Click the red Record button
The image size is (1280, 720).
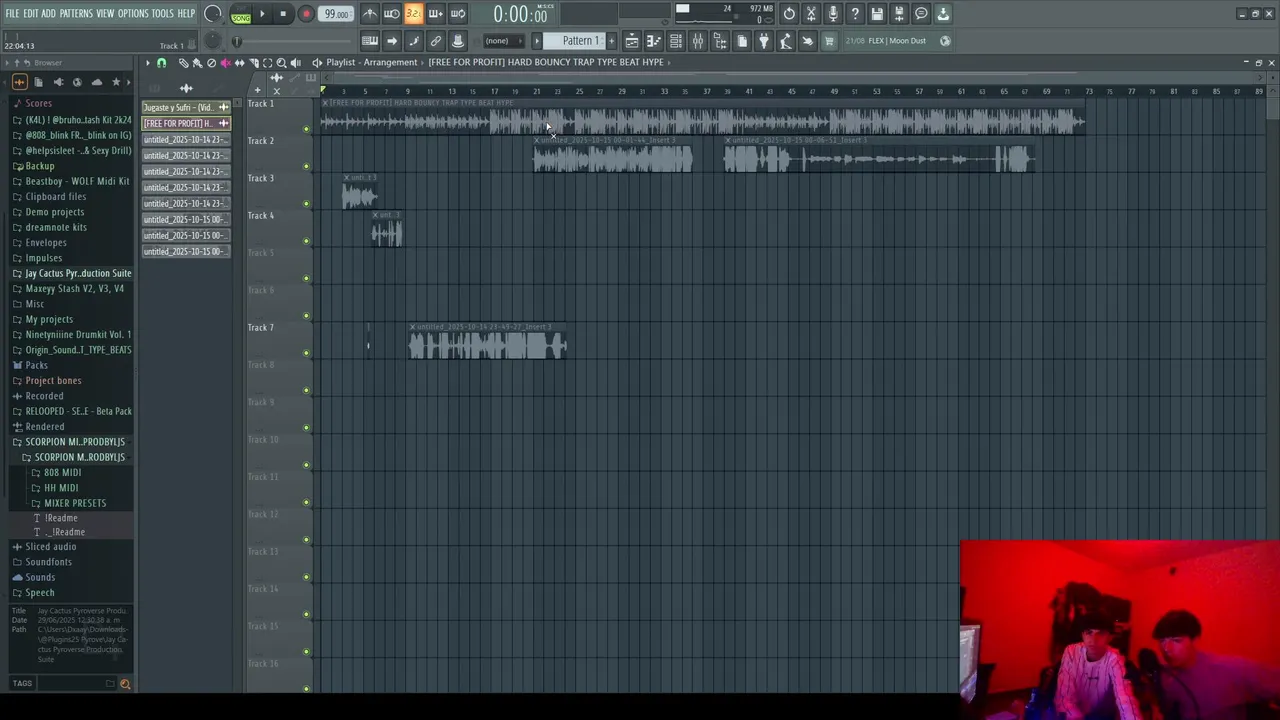tap(306, 14)
